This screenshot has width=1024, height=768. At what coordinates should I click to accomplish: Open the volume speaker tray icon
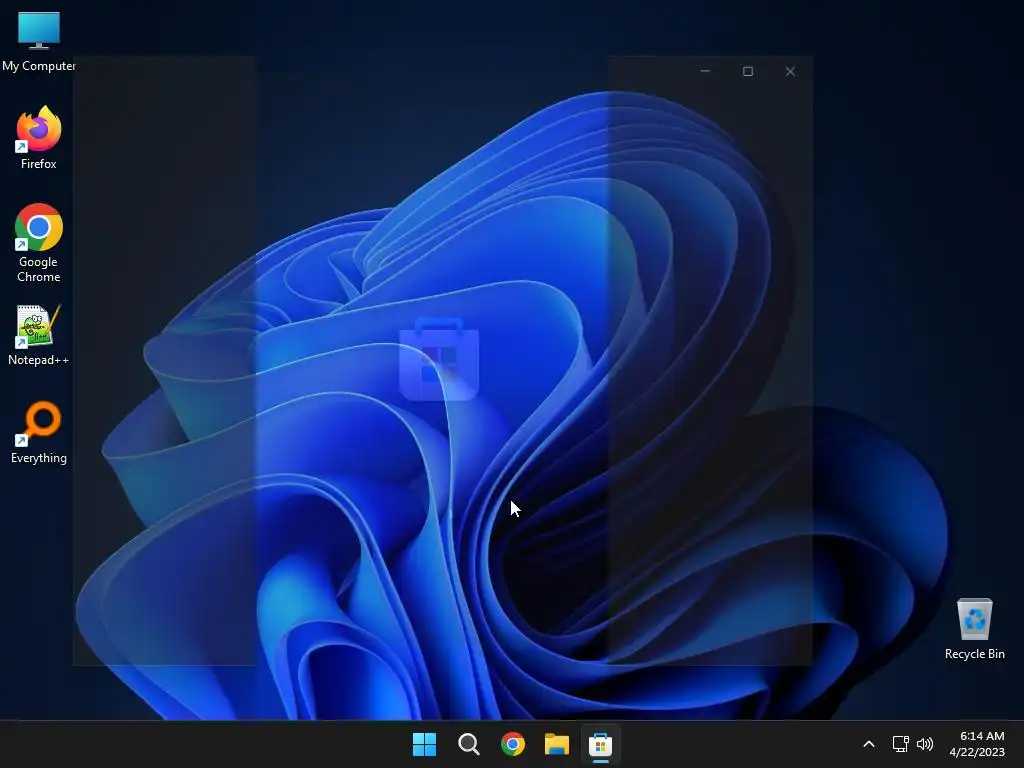925,744
